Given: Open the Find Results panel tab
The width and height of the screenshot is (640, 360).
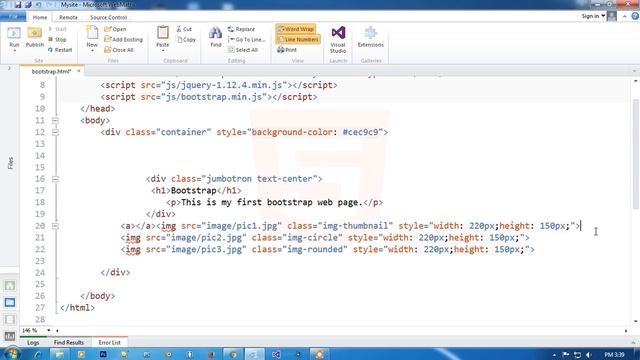Looking at the screenshot, I should tap(69, 342).
